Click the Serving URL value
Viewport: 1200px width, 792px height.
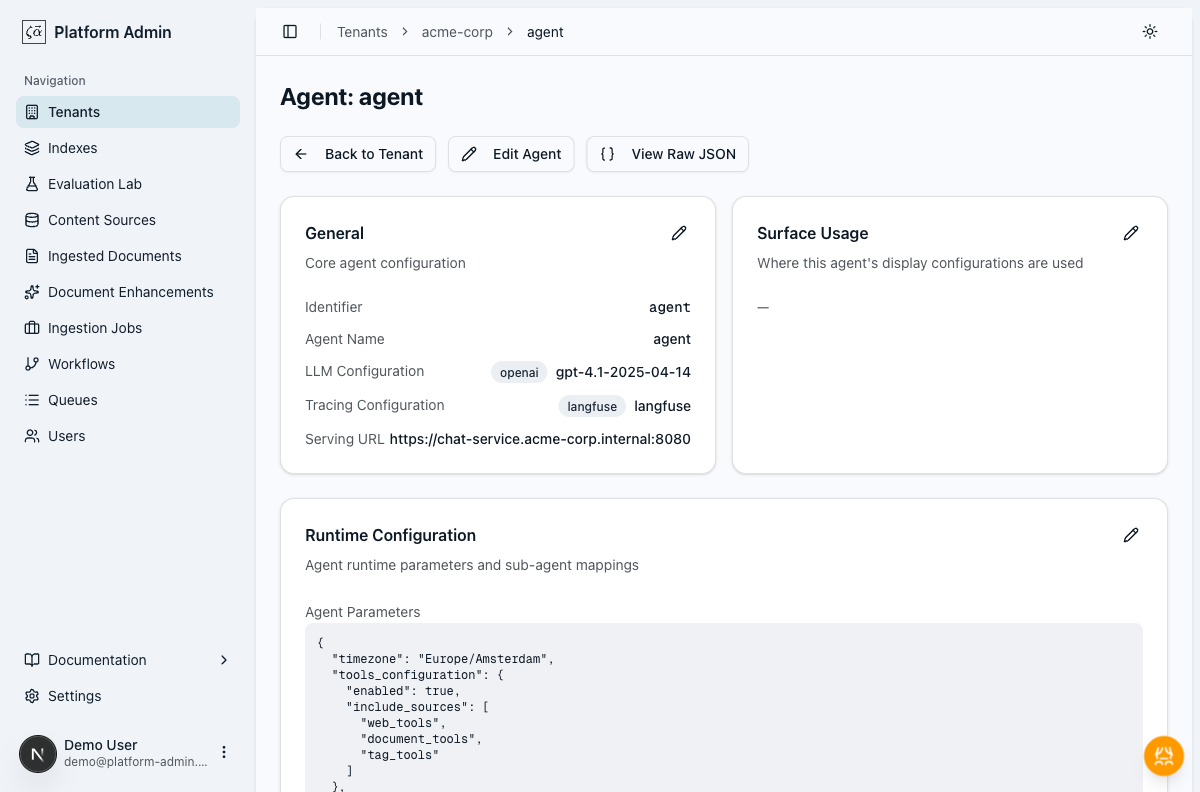[540, 439]
